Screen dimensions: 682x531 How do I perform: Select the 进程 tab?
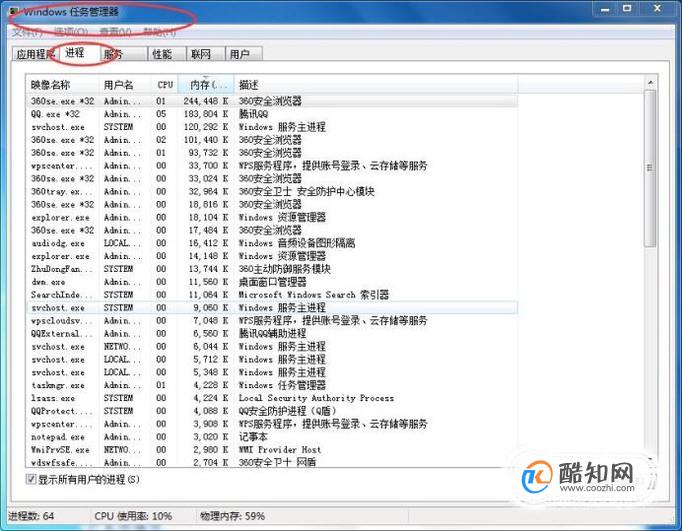[x=78, y=53]
